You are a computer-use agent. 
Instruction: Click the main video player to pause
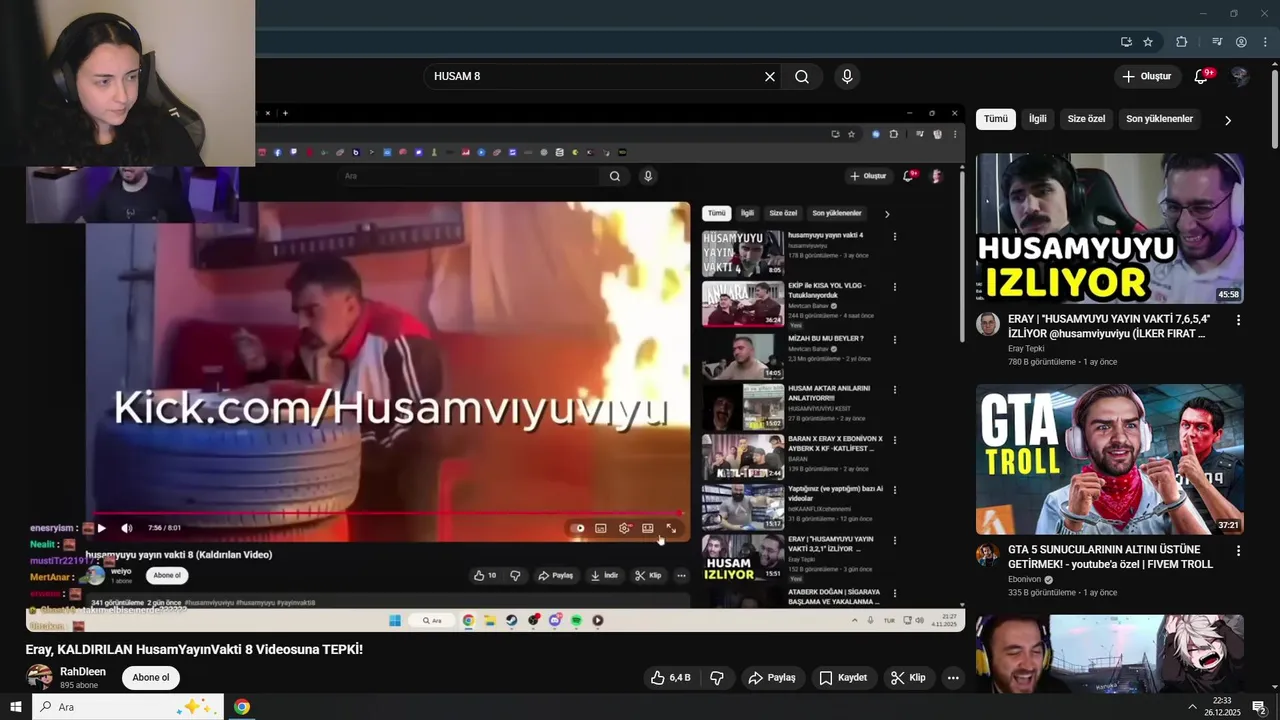[x=495, y=370]
